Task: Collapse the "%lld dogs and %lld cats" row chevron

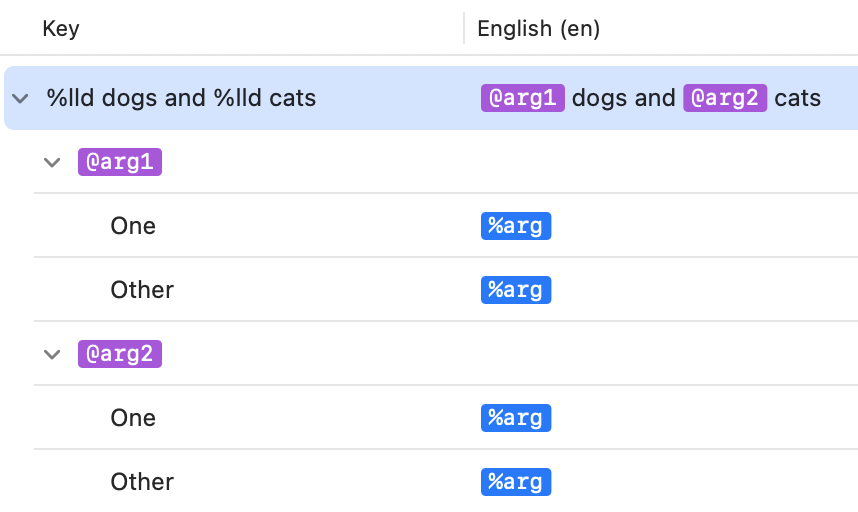Action: (19, 98)
